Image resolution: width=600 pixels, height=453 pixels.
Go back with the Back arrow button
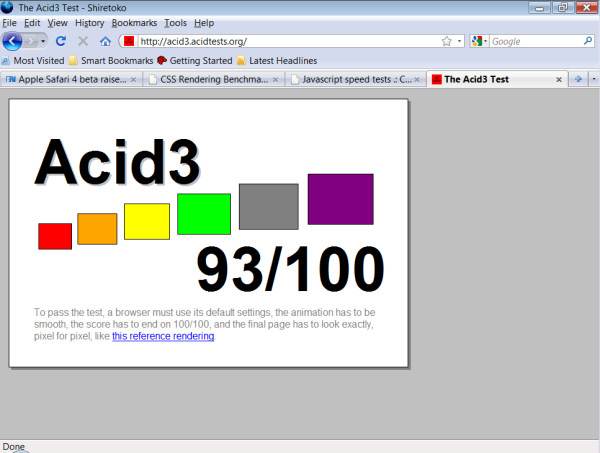coord(12,41)
